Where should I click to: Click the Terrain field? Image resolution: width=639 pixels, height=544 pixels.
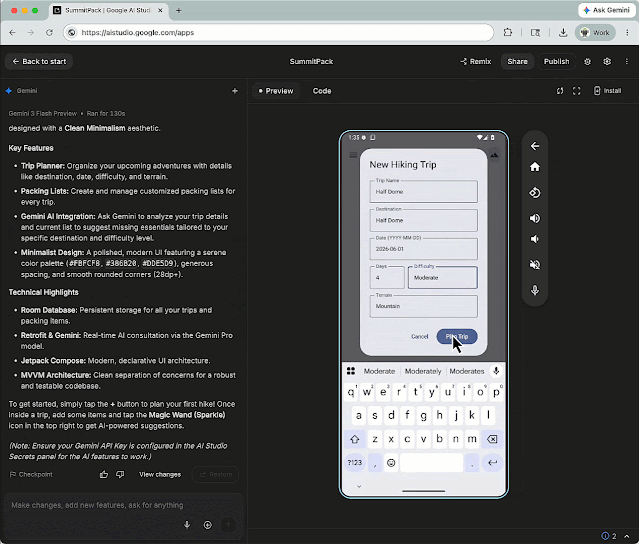pyautogui.click(x=423, y=306)
